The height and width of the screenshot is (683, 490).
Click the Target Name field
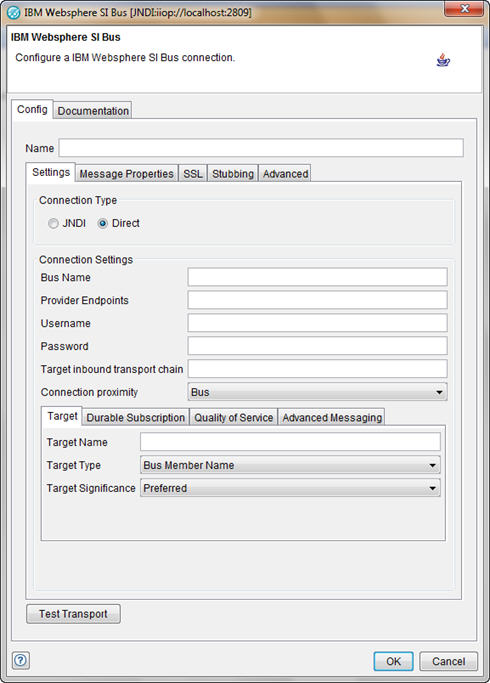(290, 442)
